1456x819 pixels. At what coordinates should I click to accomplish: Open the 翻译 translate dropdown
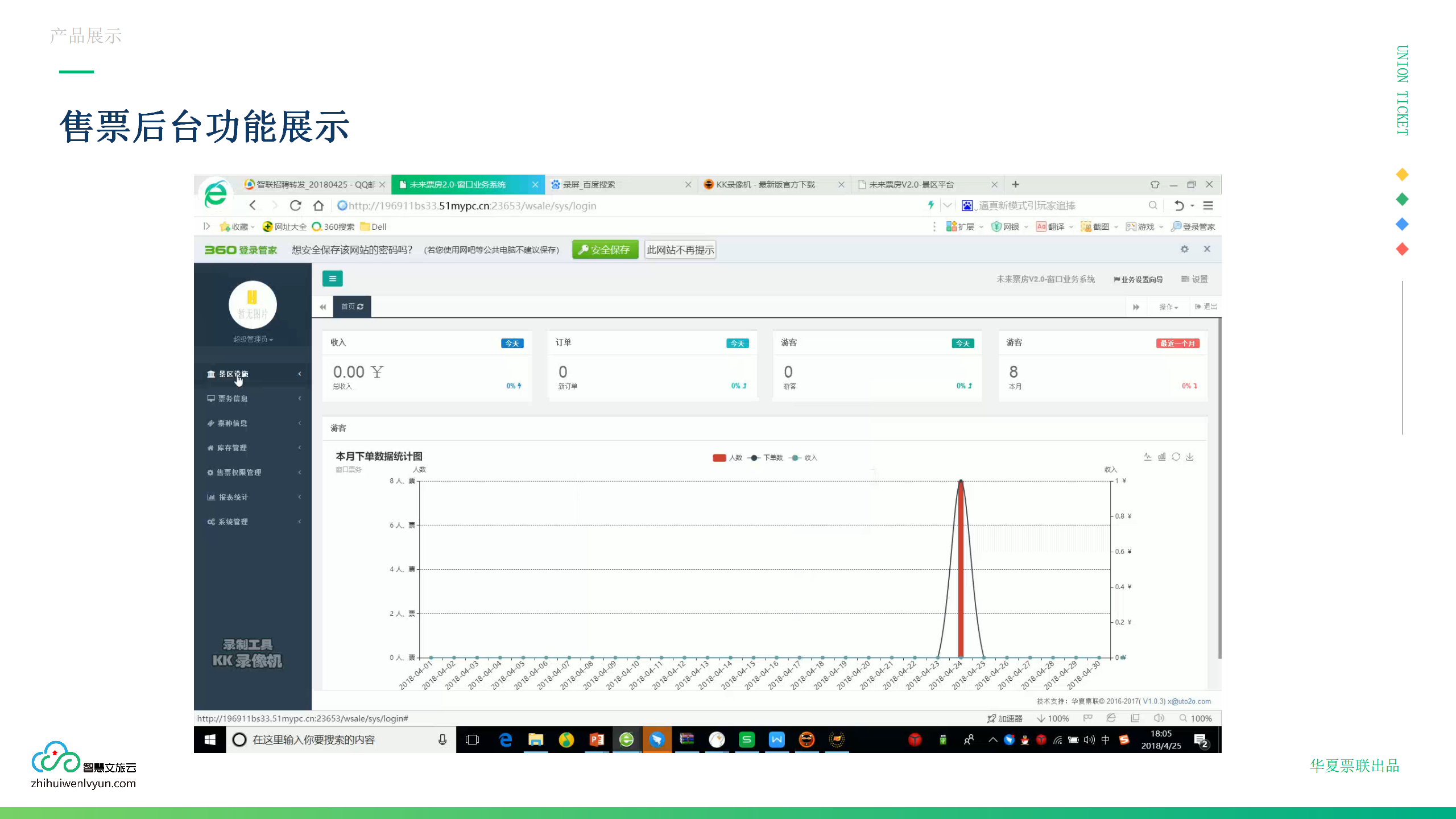coord(1054,226)
